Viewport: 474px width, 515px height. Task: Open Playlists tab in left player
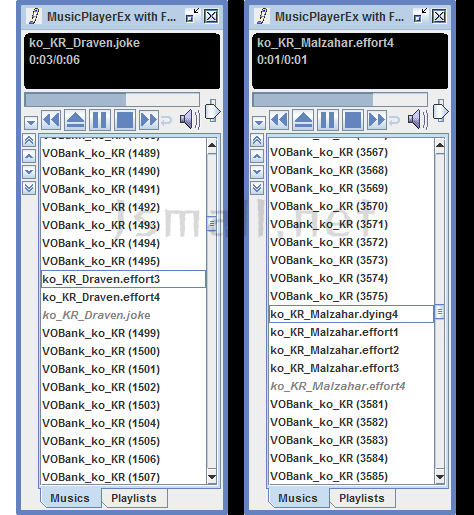[x=134, y=498]
